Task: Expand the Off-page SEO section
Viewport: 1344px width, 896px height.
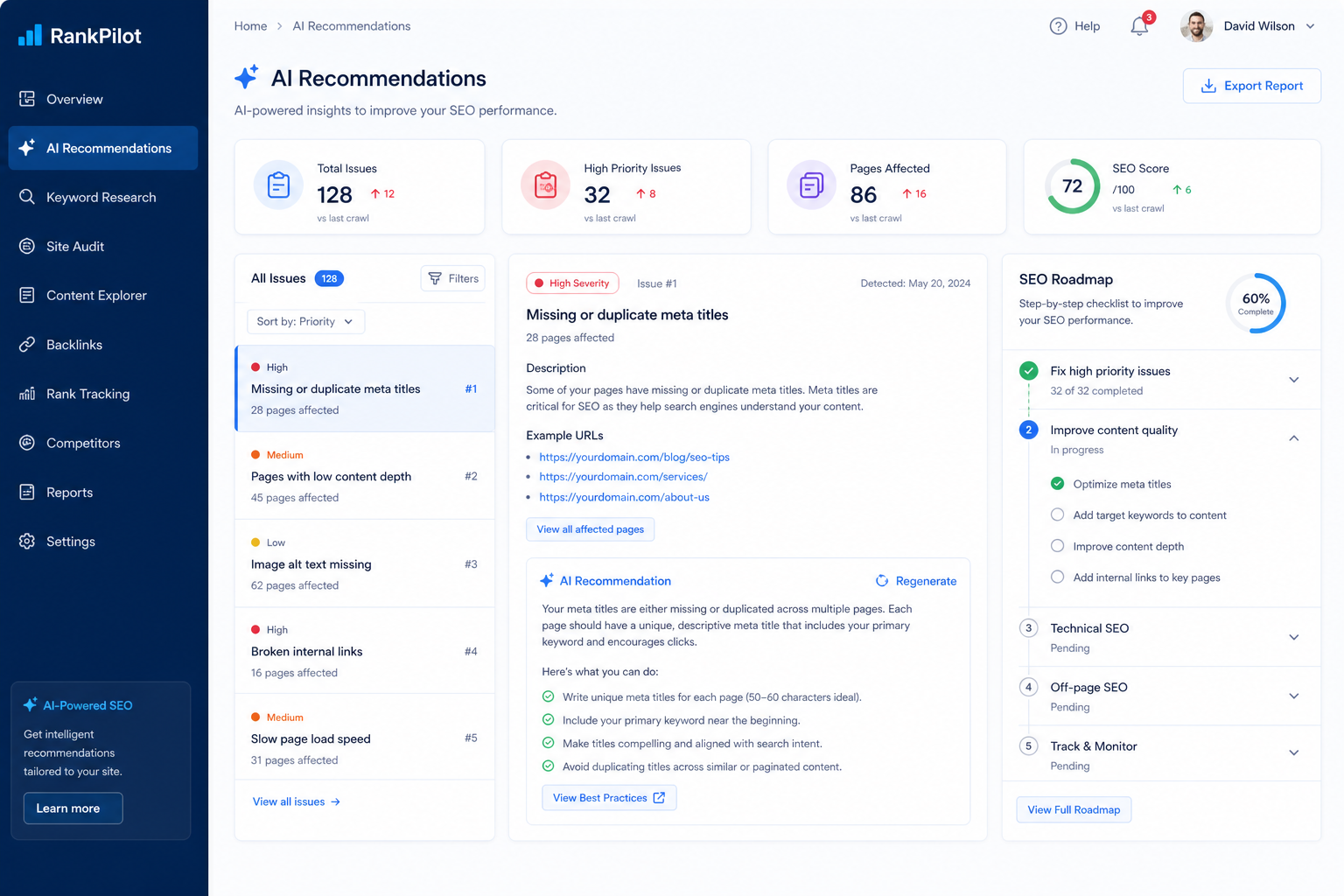Action: tap(1293, 696)
